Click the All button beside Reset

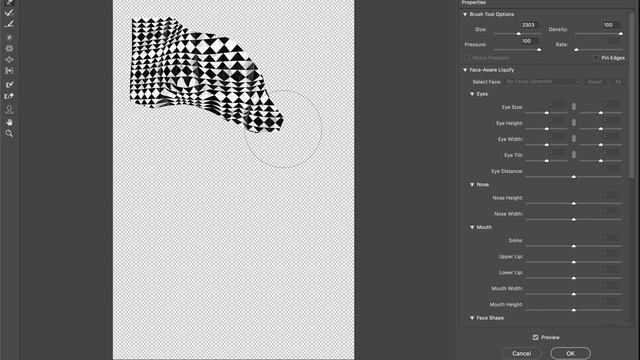pyautogui.click(x=618, y=82)
